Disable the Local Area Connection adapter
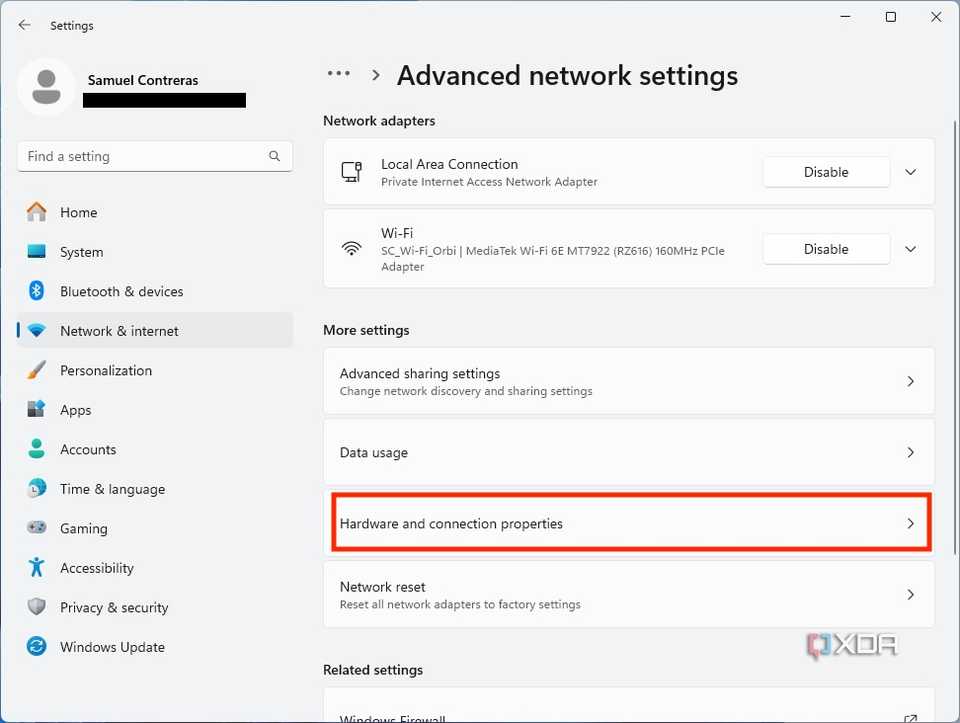 (x=826, y=171)
